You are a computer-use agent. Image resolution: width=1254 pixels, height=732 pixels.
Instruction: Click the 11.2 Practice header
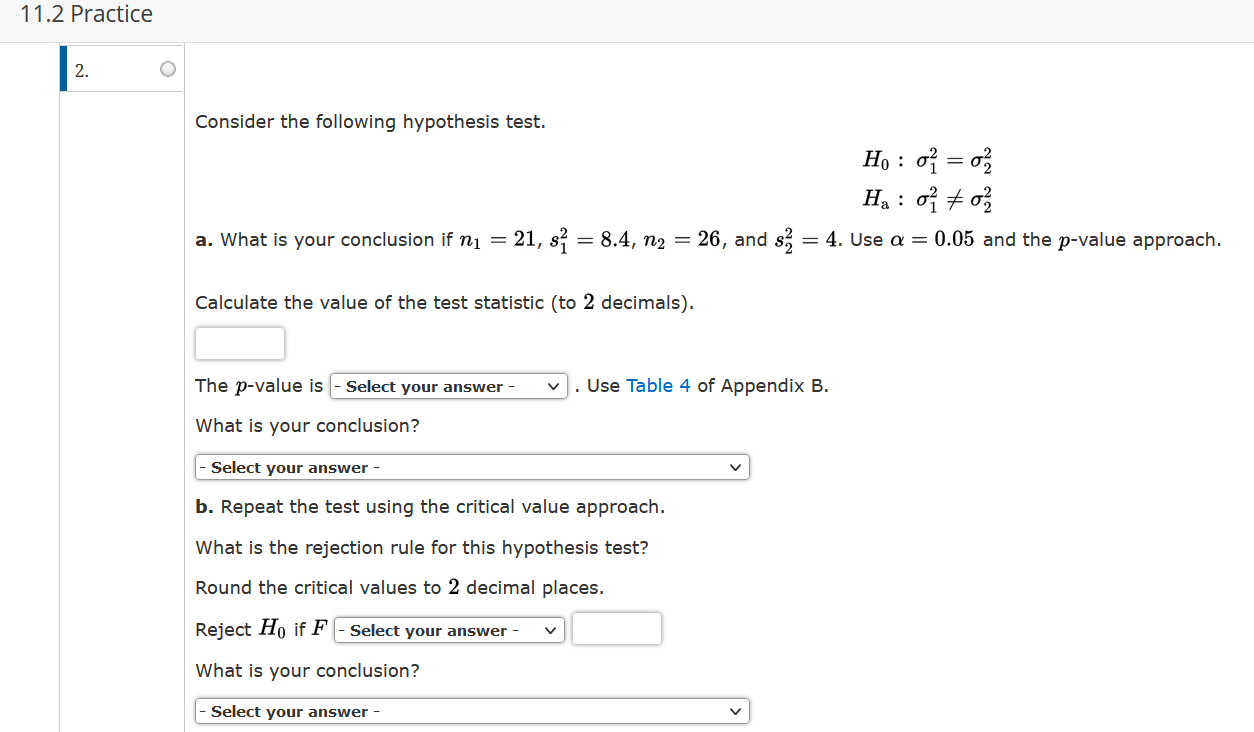(86, 14)
